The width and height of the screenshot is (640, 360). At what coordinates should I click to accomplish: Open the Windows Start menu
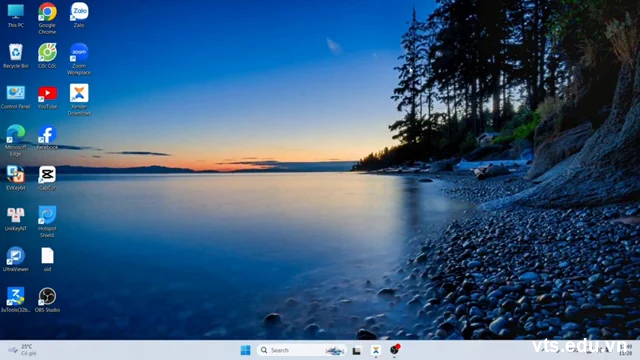(245, 350)
